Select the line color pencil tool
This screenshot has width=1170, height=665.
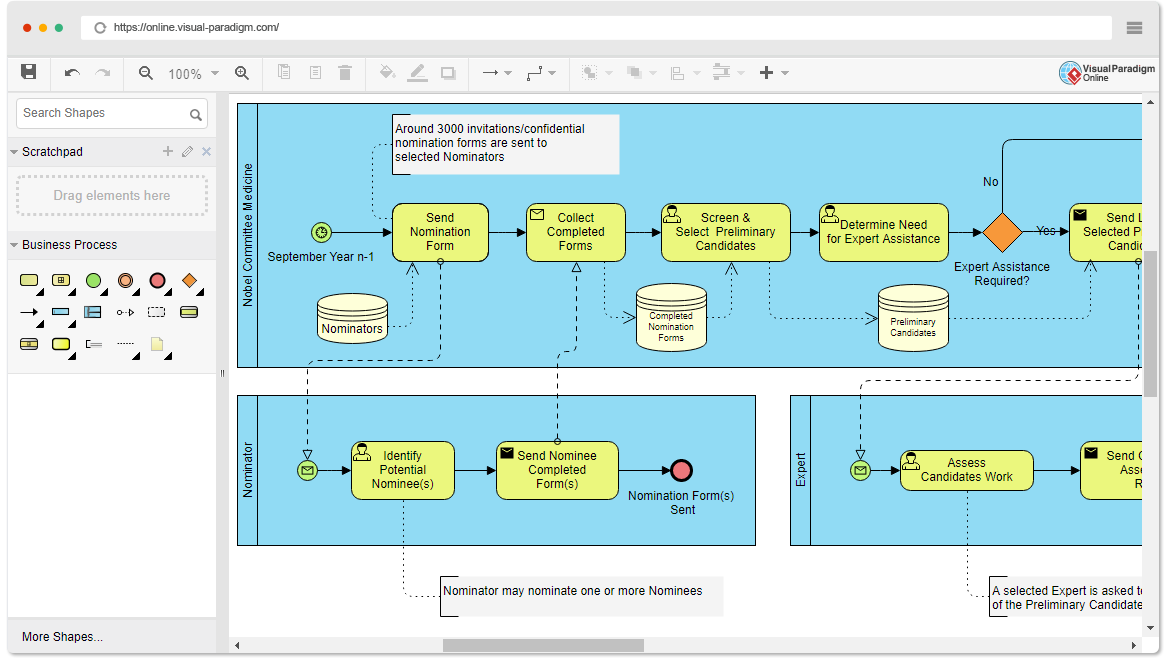[418, 72]
